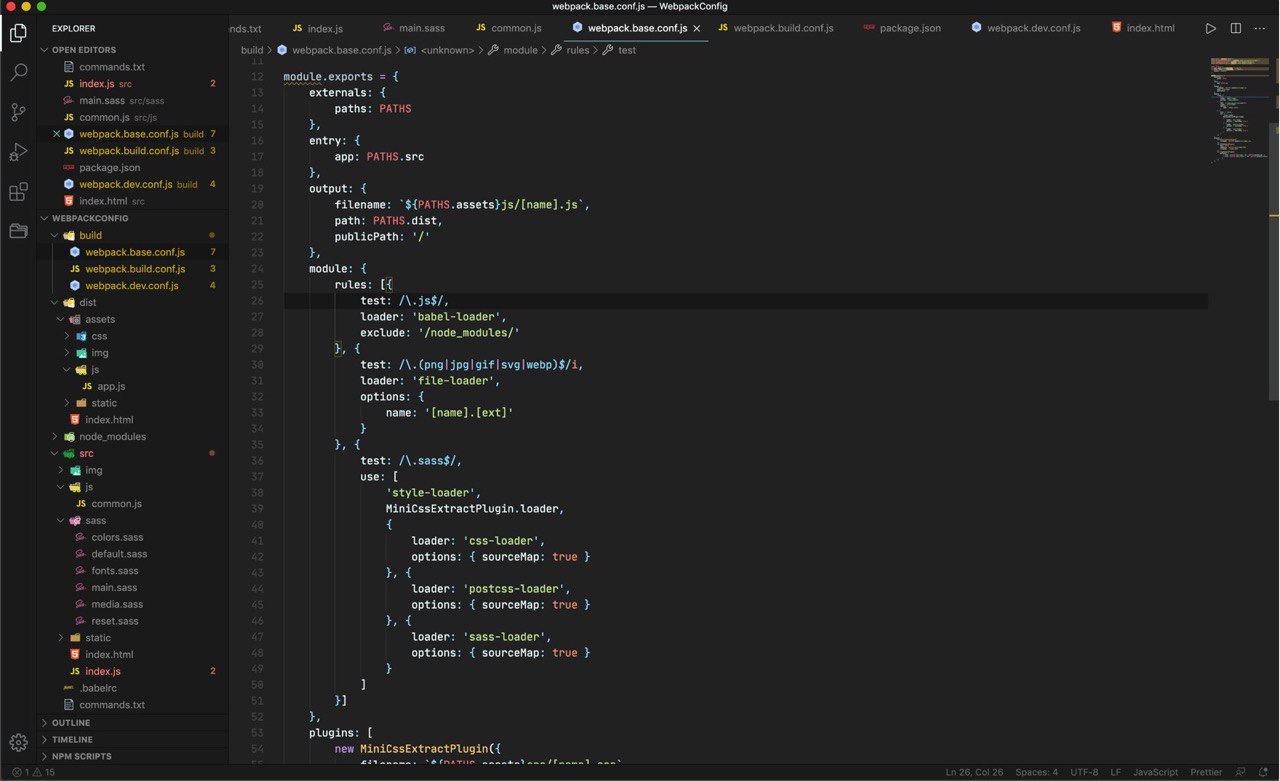This screenshot has height=781, width=1280.
Task: Click 'module' in the breadcrumb path
Action: coord(520,50)
